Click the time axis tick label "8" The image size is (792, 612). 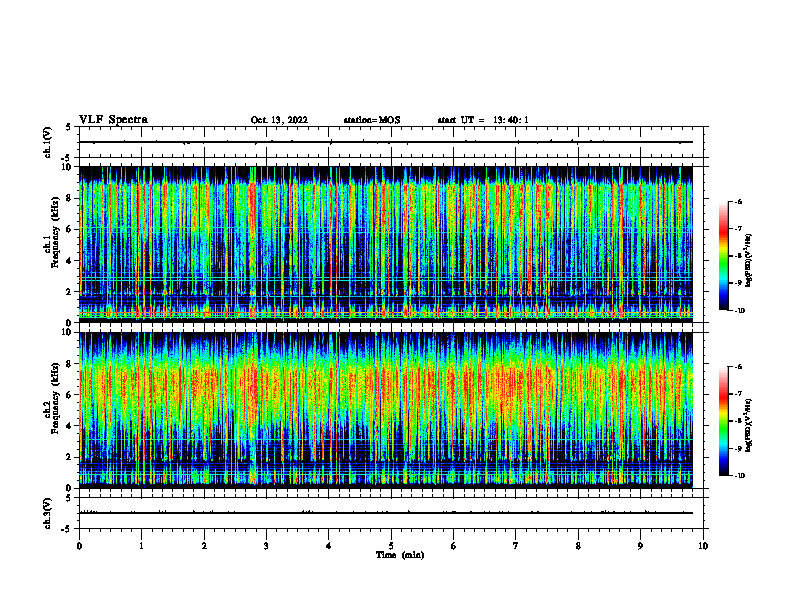pos(578,546)
